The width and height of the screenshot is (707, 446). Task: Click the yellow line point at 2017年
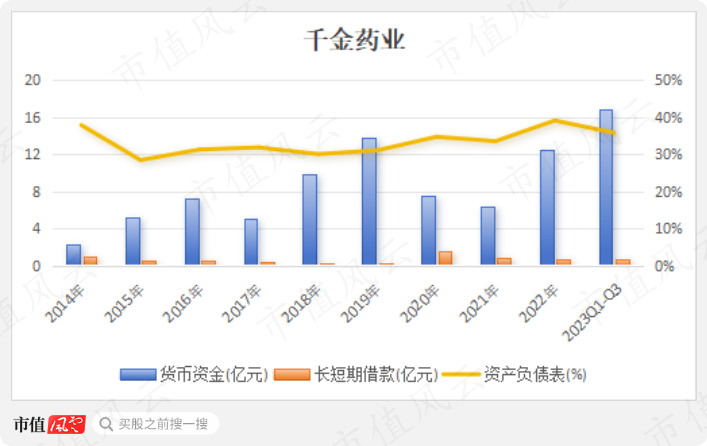(259, 147)
